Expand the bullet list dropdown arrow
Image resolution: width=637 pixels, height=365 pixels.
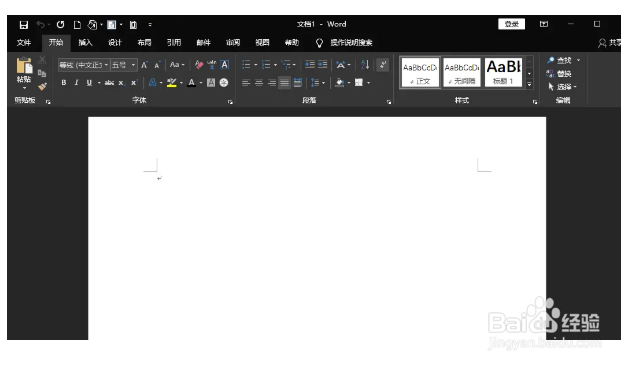(256, 65)
